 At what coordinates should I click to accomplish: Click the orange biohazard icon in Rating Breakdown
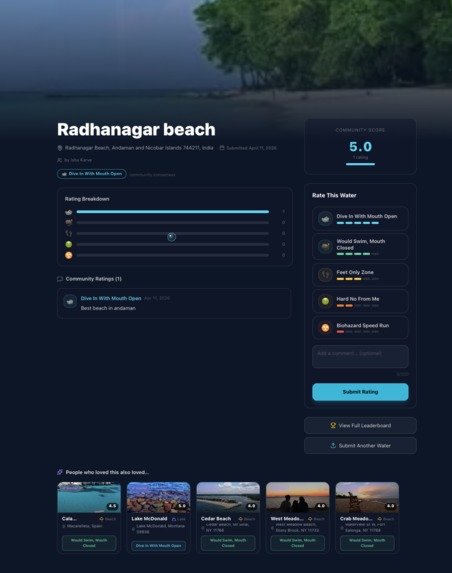click(x=69, y=255)
